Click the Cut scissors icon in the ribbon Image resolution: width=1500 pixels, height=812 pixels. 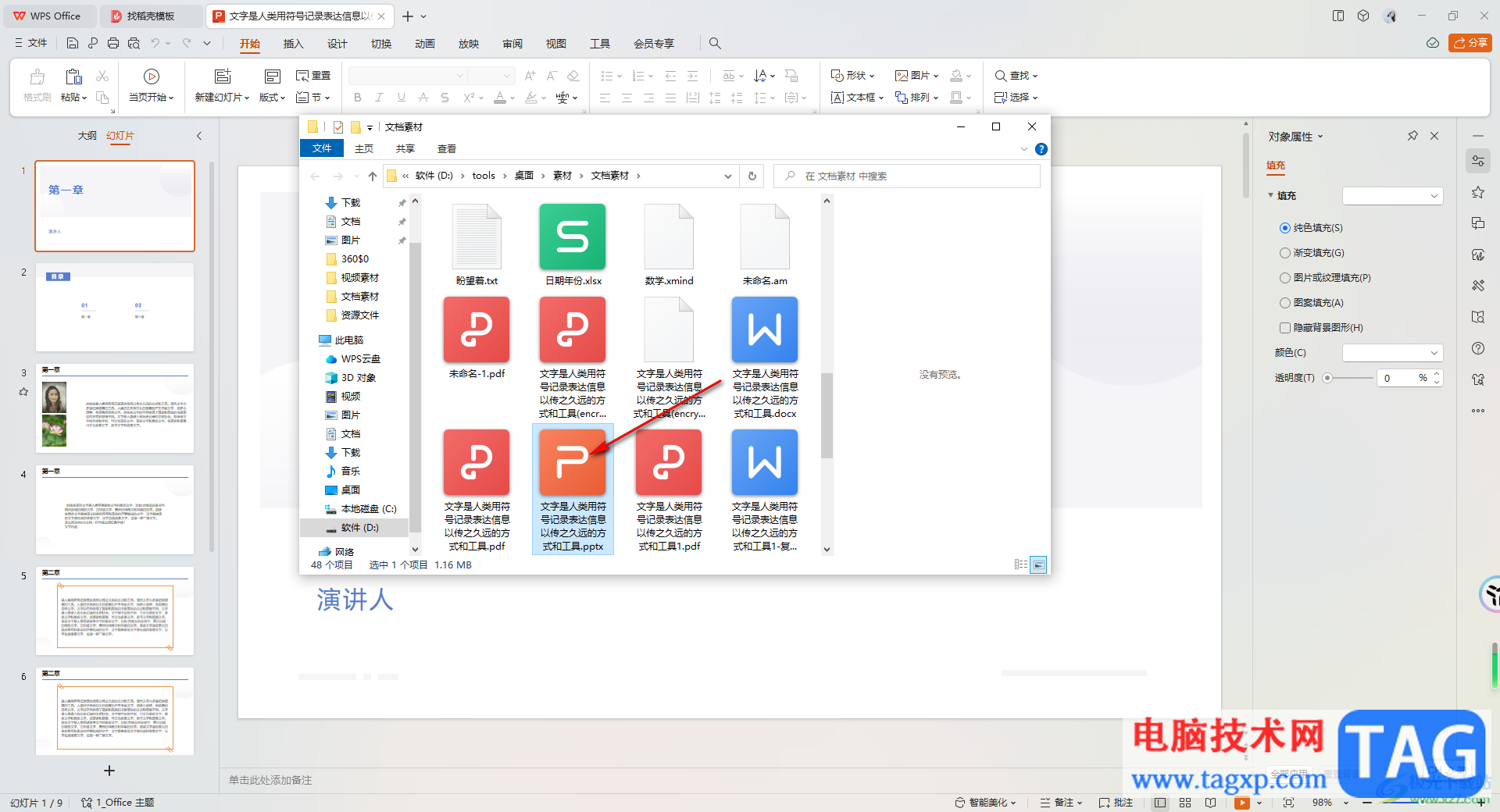tap(102, 76)
